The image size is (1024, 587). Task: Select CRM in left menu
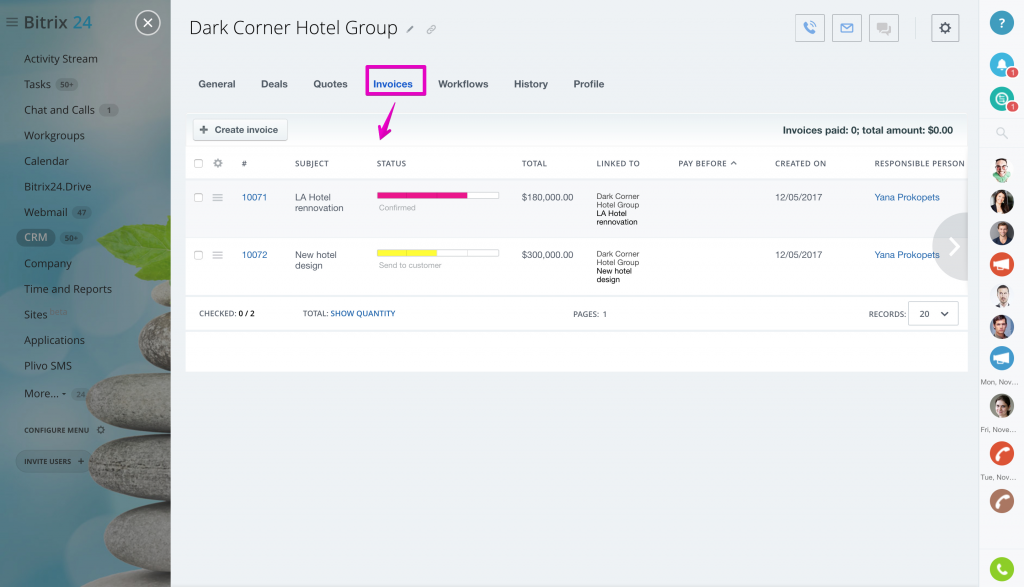(36, 238)
